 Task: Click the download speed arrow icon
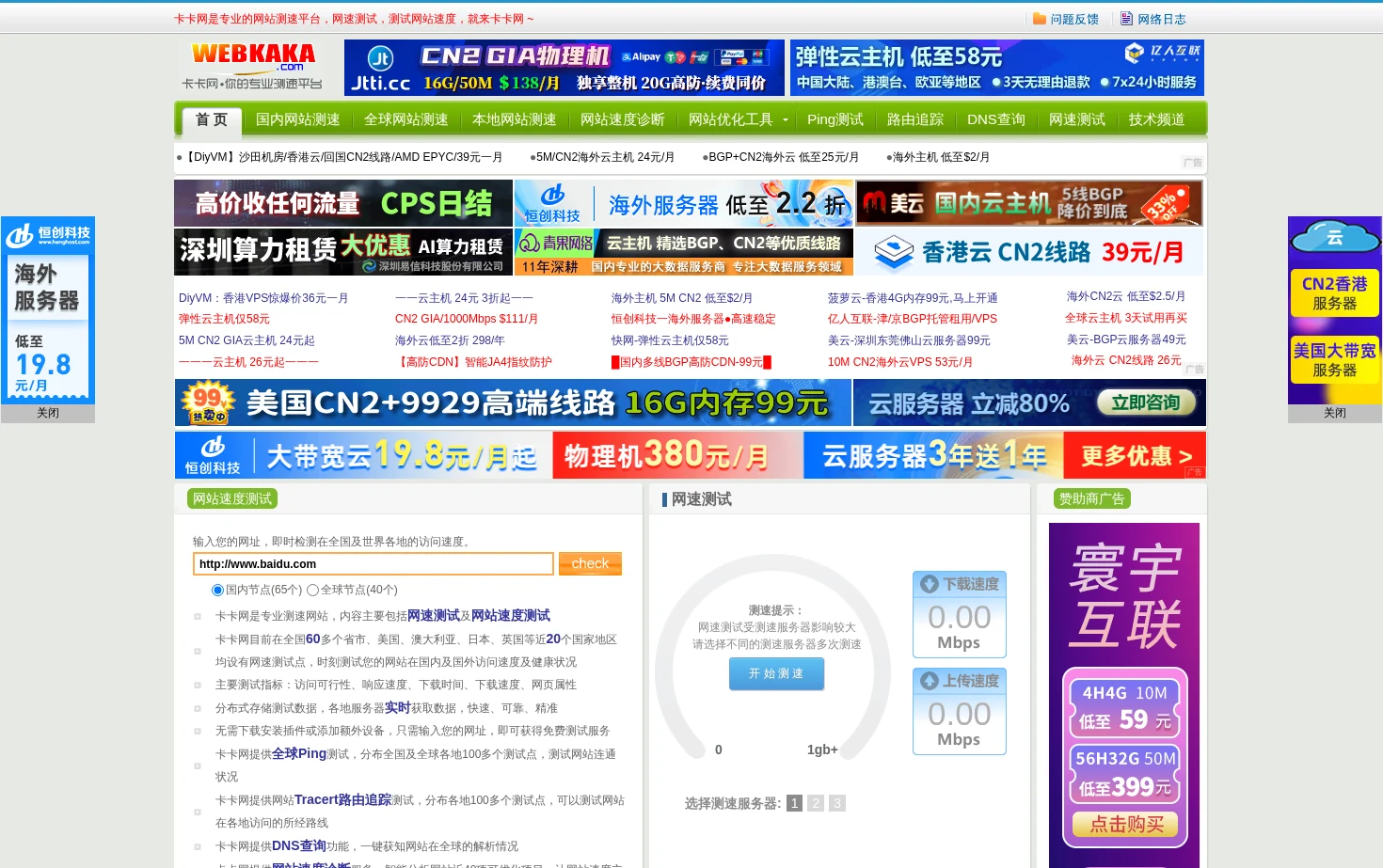point(929,584)
